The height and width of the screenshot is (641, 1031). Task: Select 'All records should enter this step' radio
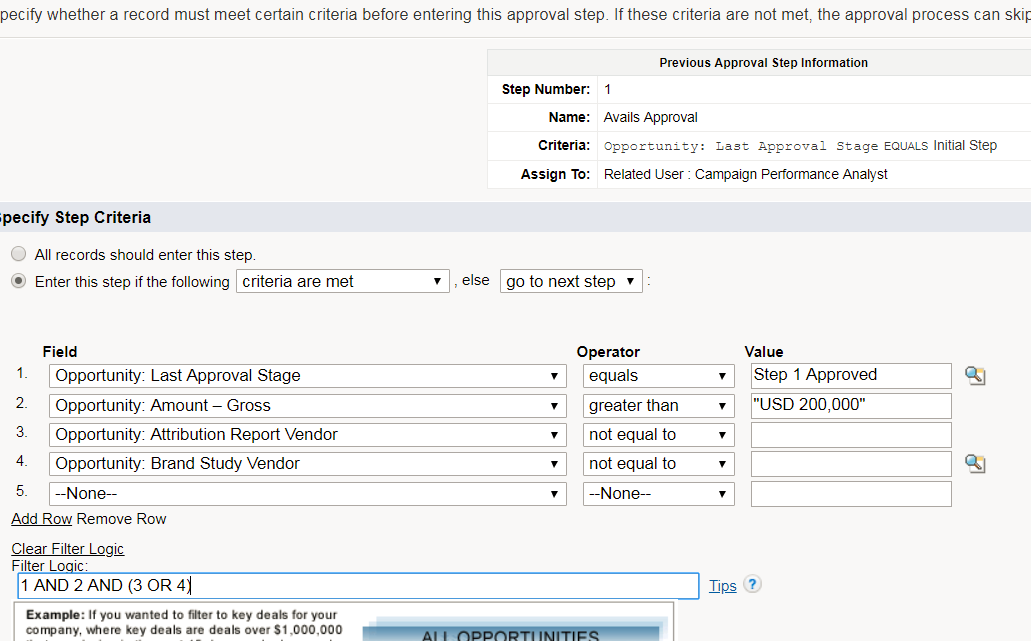tap(19, 254)
